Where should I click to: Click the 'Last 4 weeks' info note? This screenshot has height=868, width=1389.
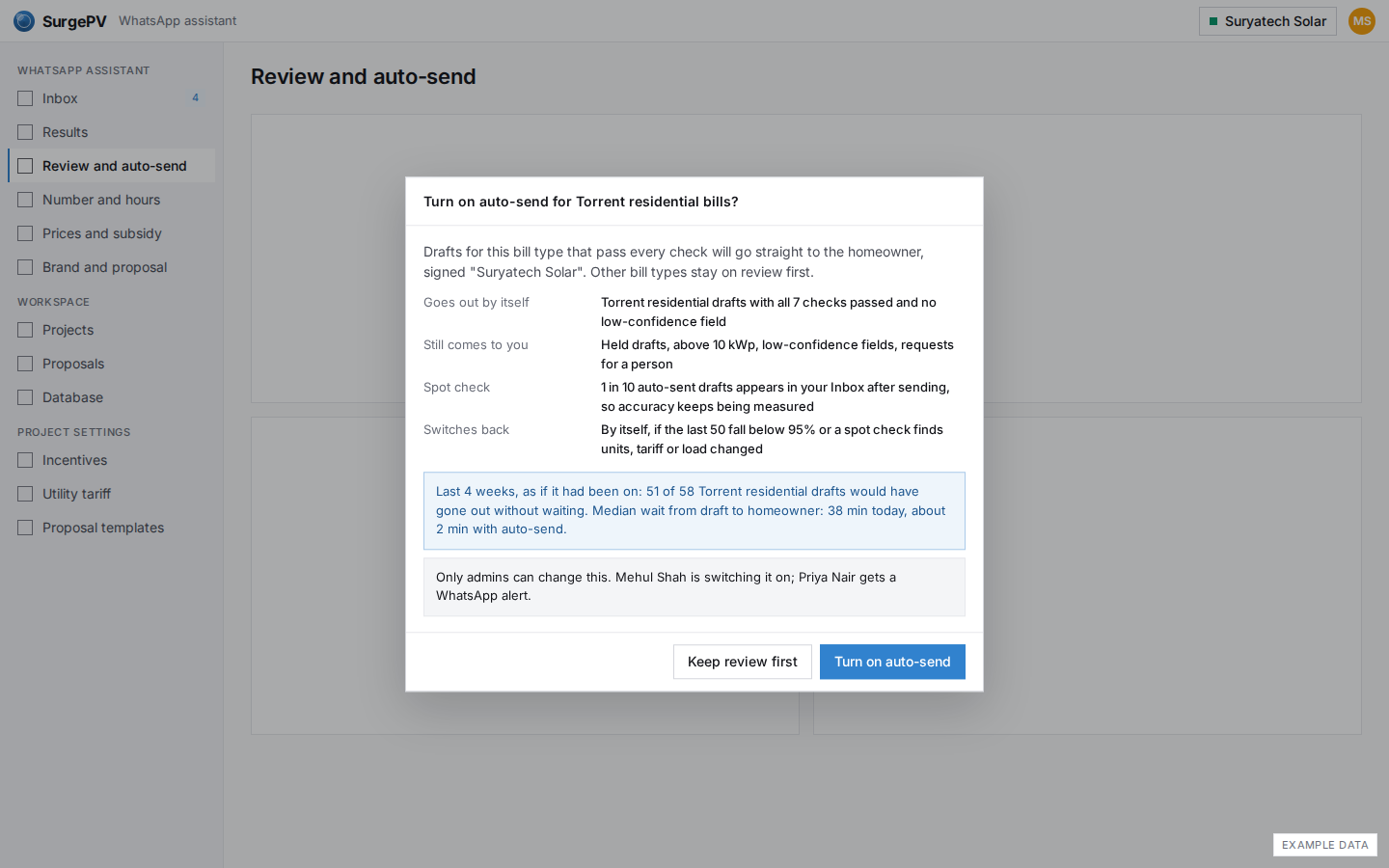(x=694, y=510)
